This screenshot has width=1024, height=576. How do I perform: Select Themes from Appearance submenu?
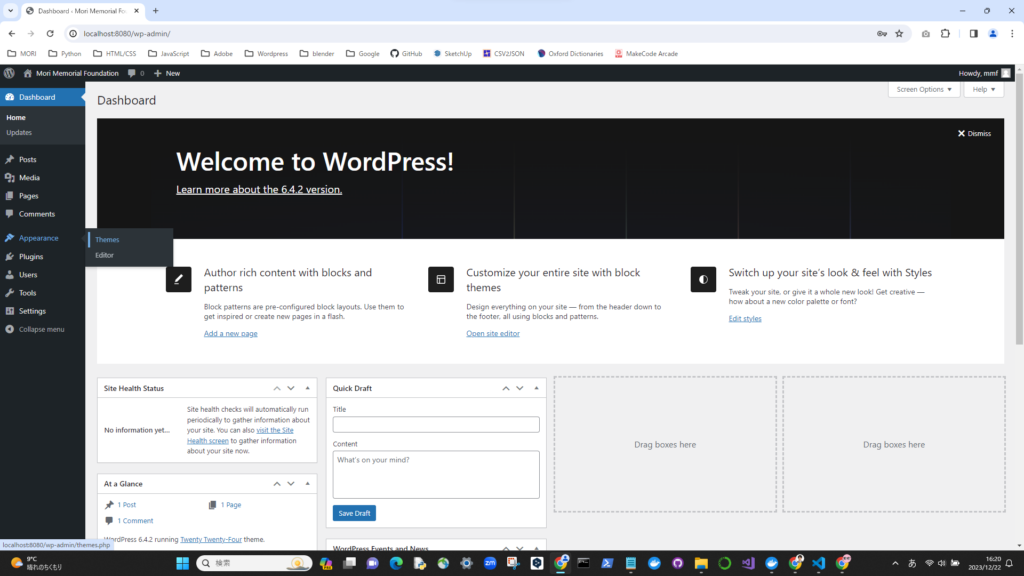click(107, 240)
